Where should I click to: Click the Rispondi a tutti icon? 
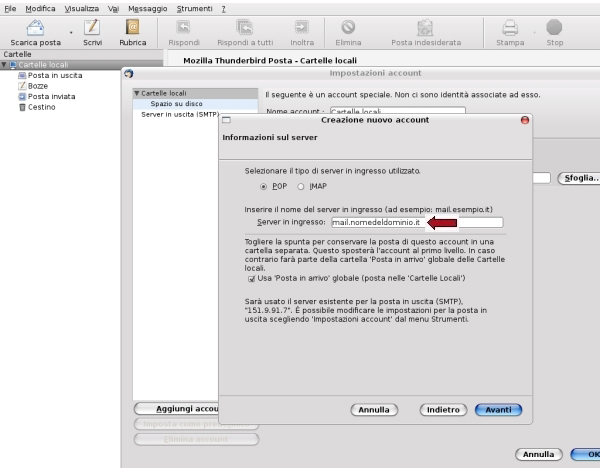(x=245, y=28)
